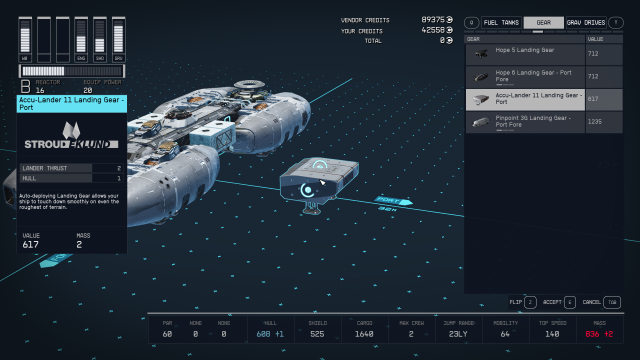This screenshot has width=640, height=360.
Task: Click the Max Crew stat
Action: click(411, 330)
